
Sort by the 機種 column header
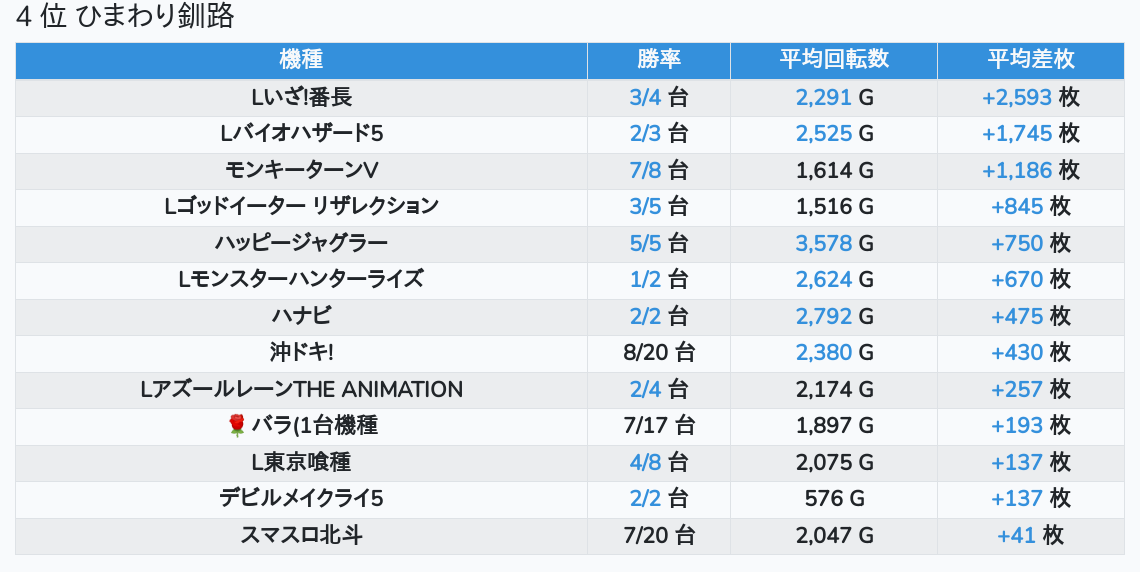pos(301,60)
